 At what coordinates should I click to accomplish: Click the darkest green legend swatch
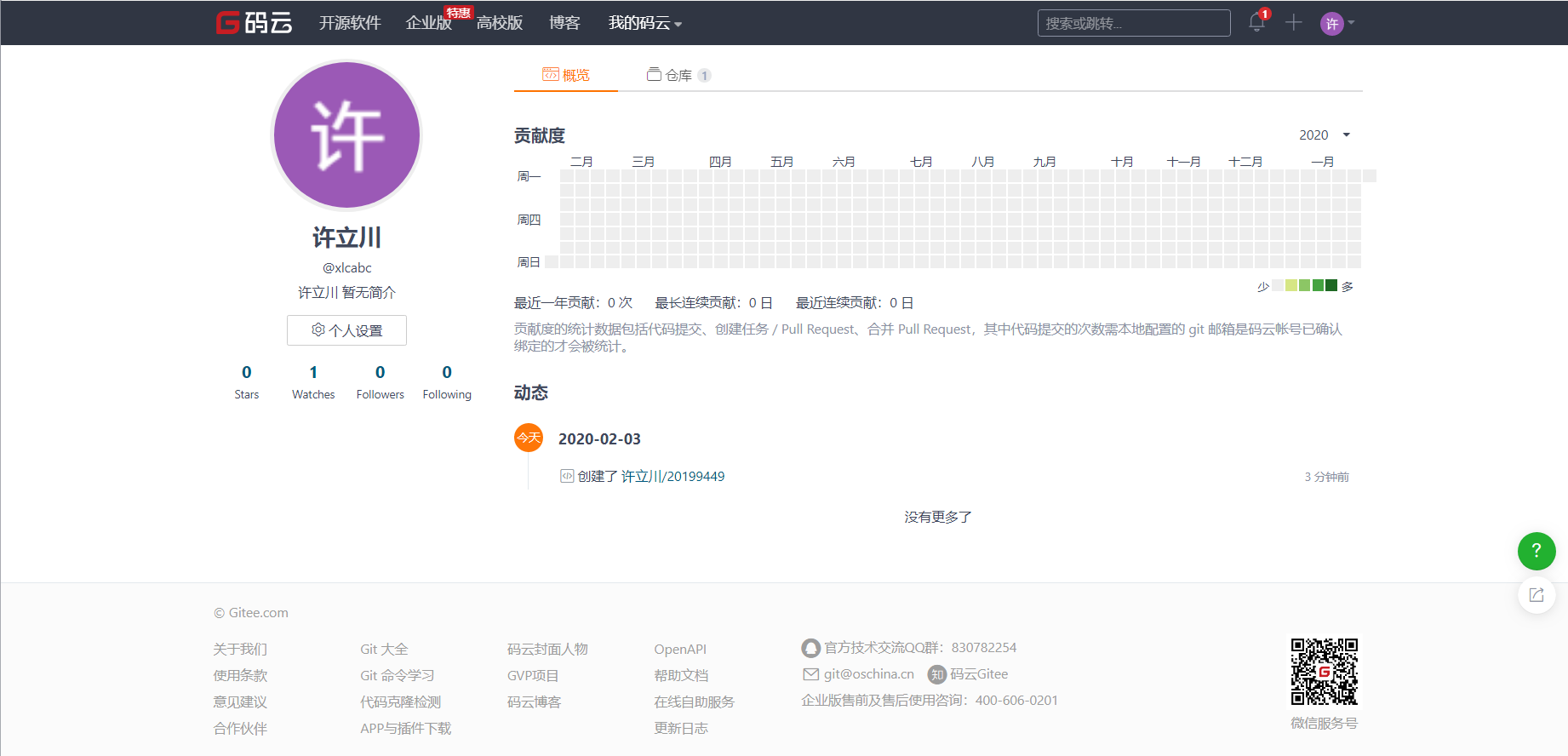1331,285
